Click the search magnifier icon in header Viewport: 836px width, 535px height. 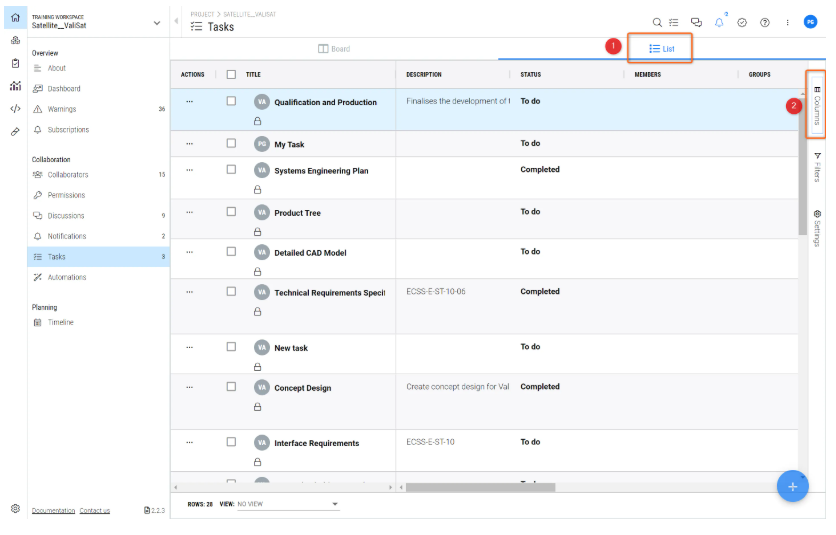[657, 22]
